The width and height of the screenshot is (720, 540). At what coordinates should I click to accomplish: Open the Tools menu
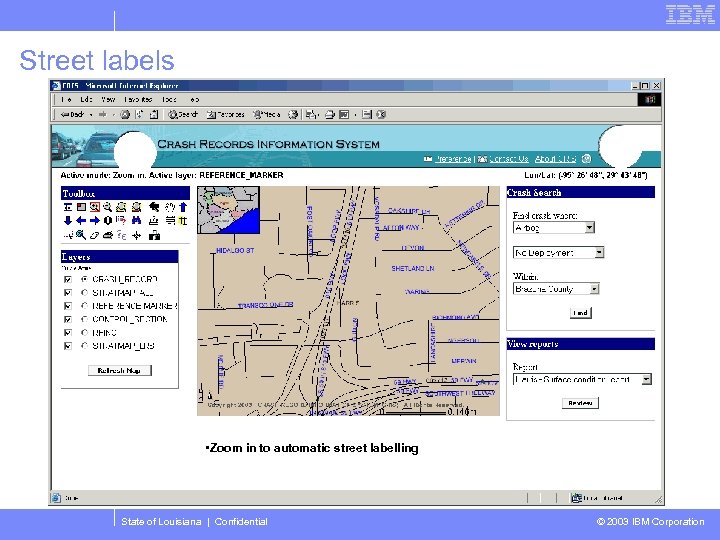click(169, 99)
